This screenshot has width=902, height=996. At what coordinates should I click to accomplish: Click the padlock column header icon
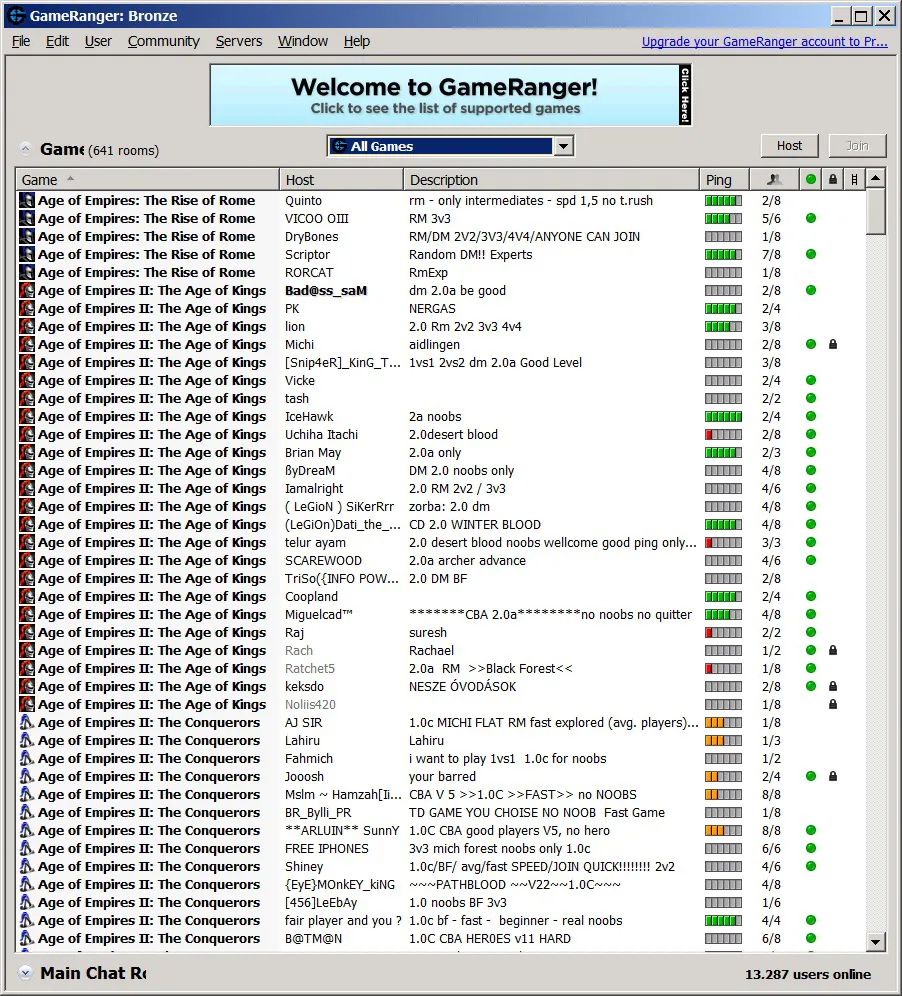click(x=833, y=180)
